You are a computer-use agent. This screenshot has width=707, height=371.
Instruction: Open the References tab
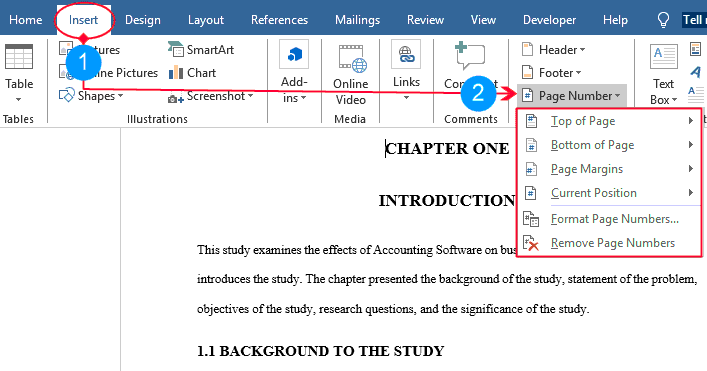click(280, 20)
